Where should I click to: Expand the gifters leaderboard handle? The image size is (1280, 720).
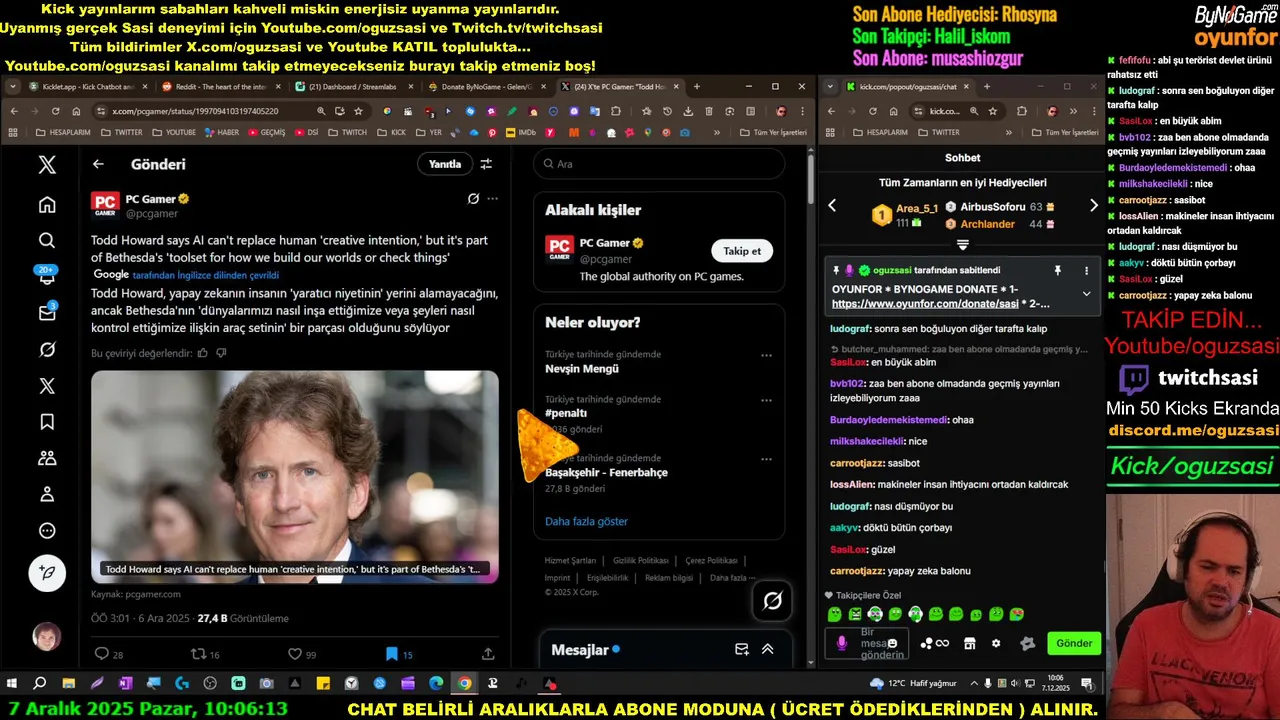click(962, 244)
